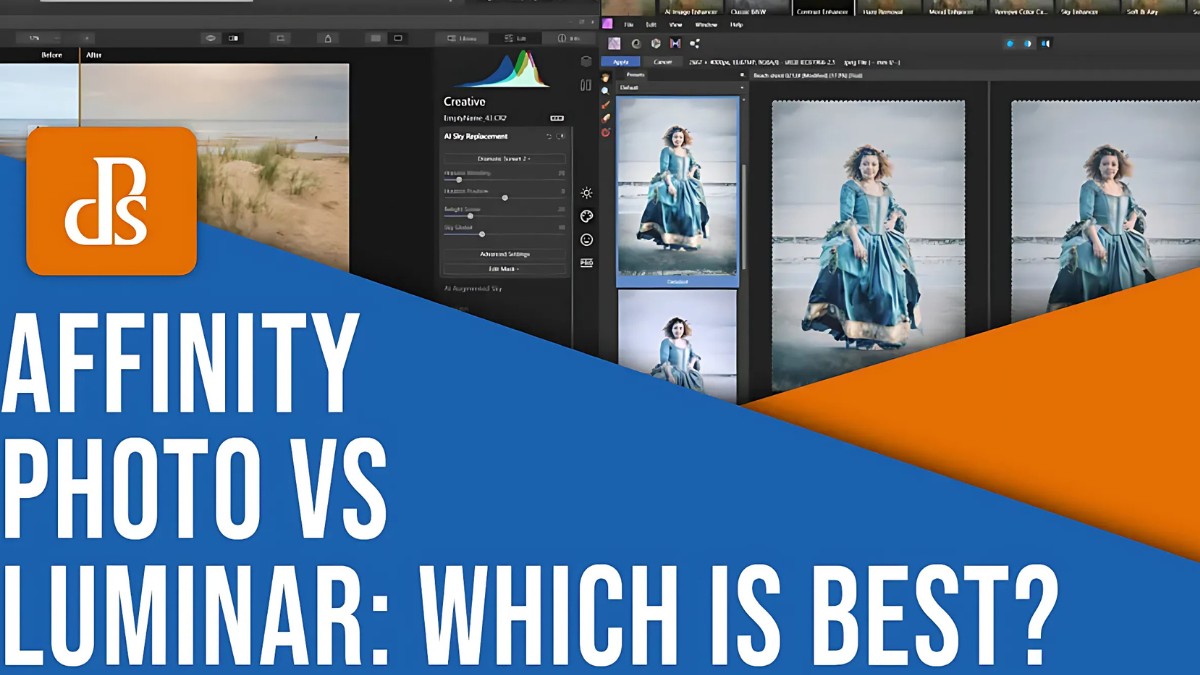Switch to single image view icon
This screenshot has height=675, width=1200.
pyautogui.click(x=398, y=38)
